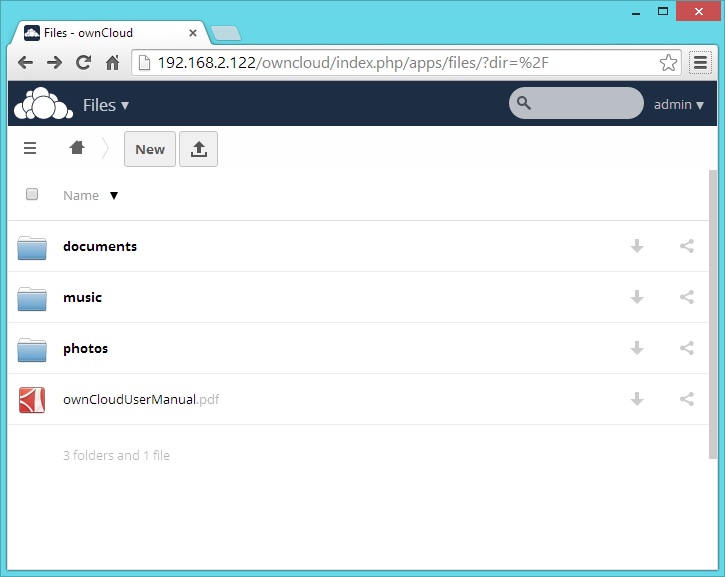Download the photos folder
The width and height of the screenshot is (725, 577).
pos(637,348)
